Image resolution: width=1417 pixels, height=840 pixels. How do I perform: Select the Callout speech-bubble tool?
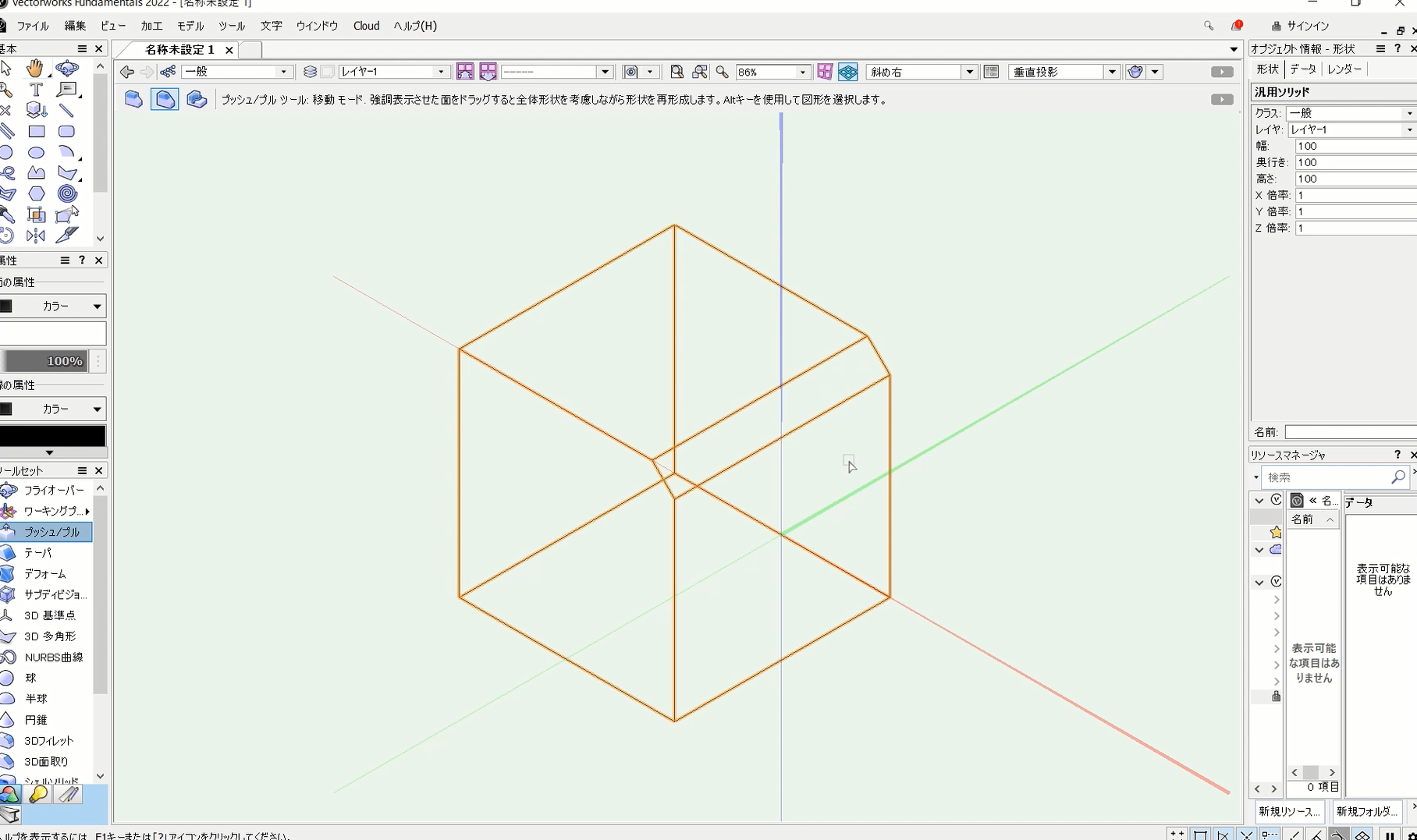[x=67, y=90]
